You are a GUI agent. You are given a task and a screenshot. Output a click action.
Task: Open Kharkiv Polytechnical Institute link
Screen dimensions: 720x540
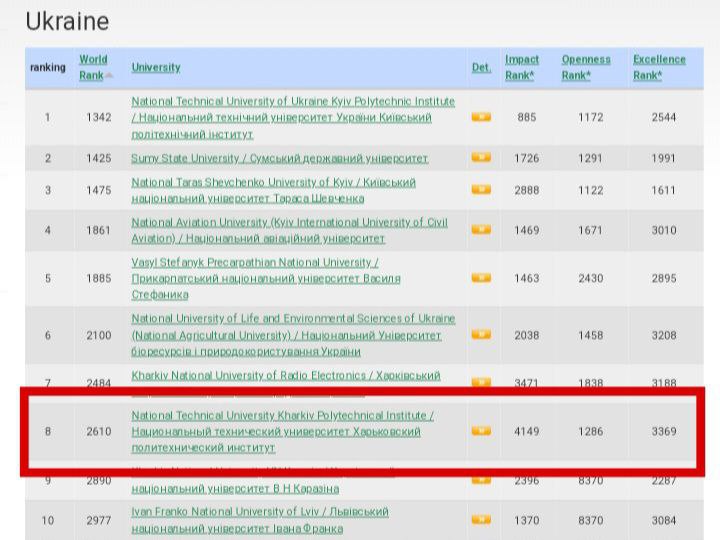282,431
